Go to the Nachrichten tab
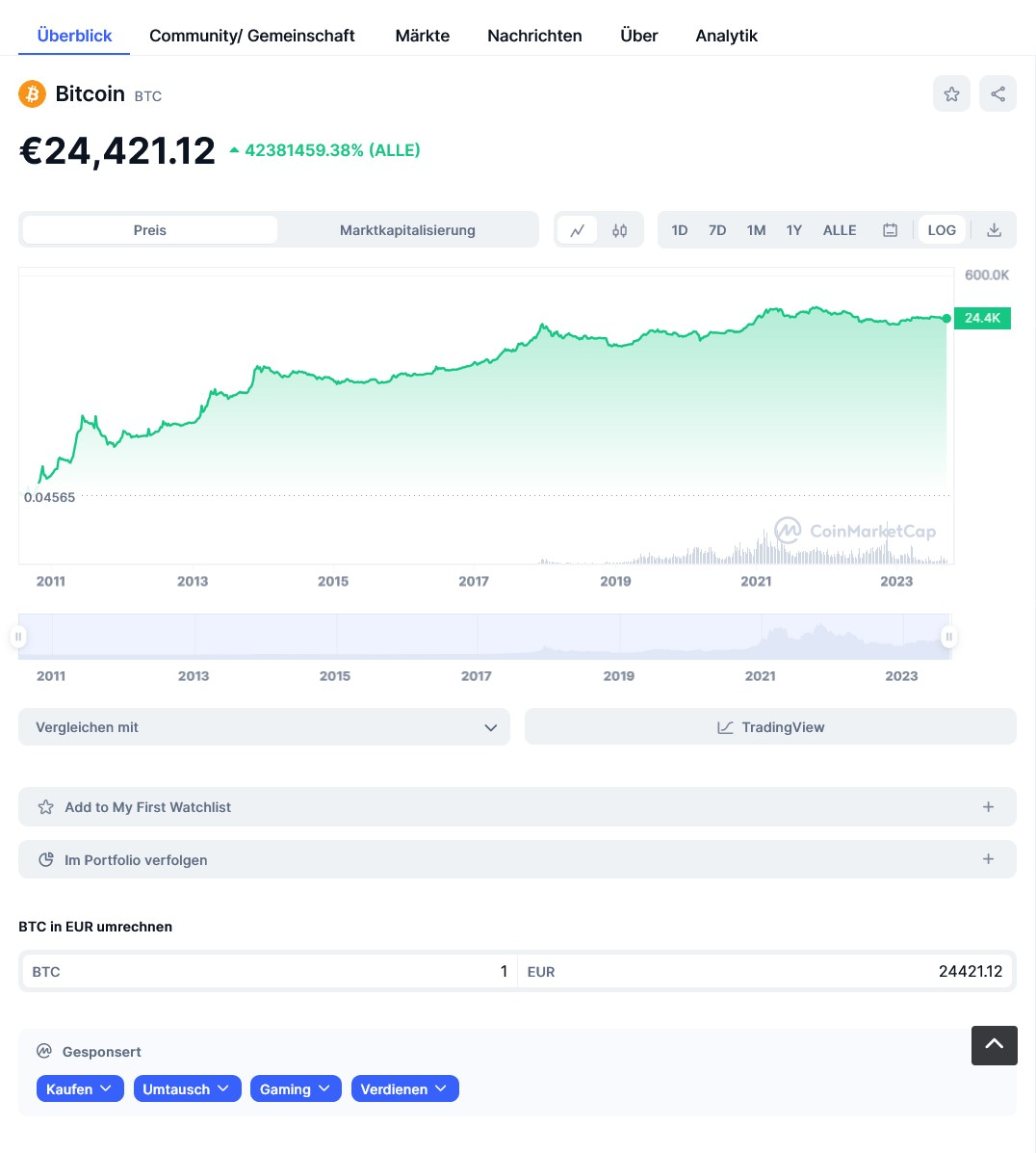The height and width of the screenshot is (1153, 1036). (x=534, y=36)
